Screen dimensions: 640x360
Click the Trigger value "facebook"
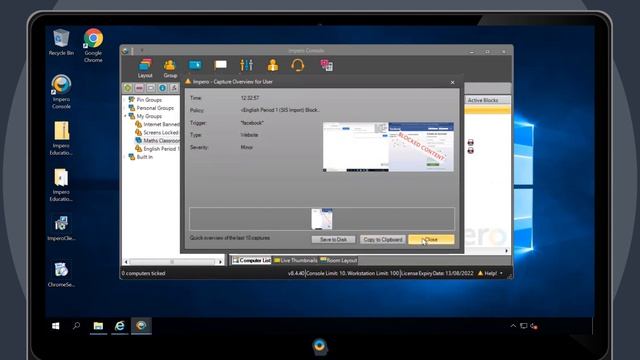tap(252, 122)
